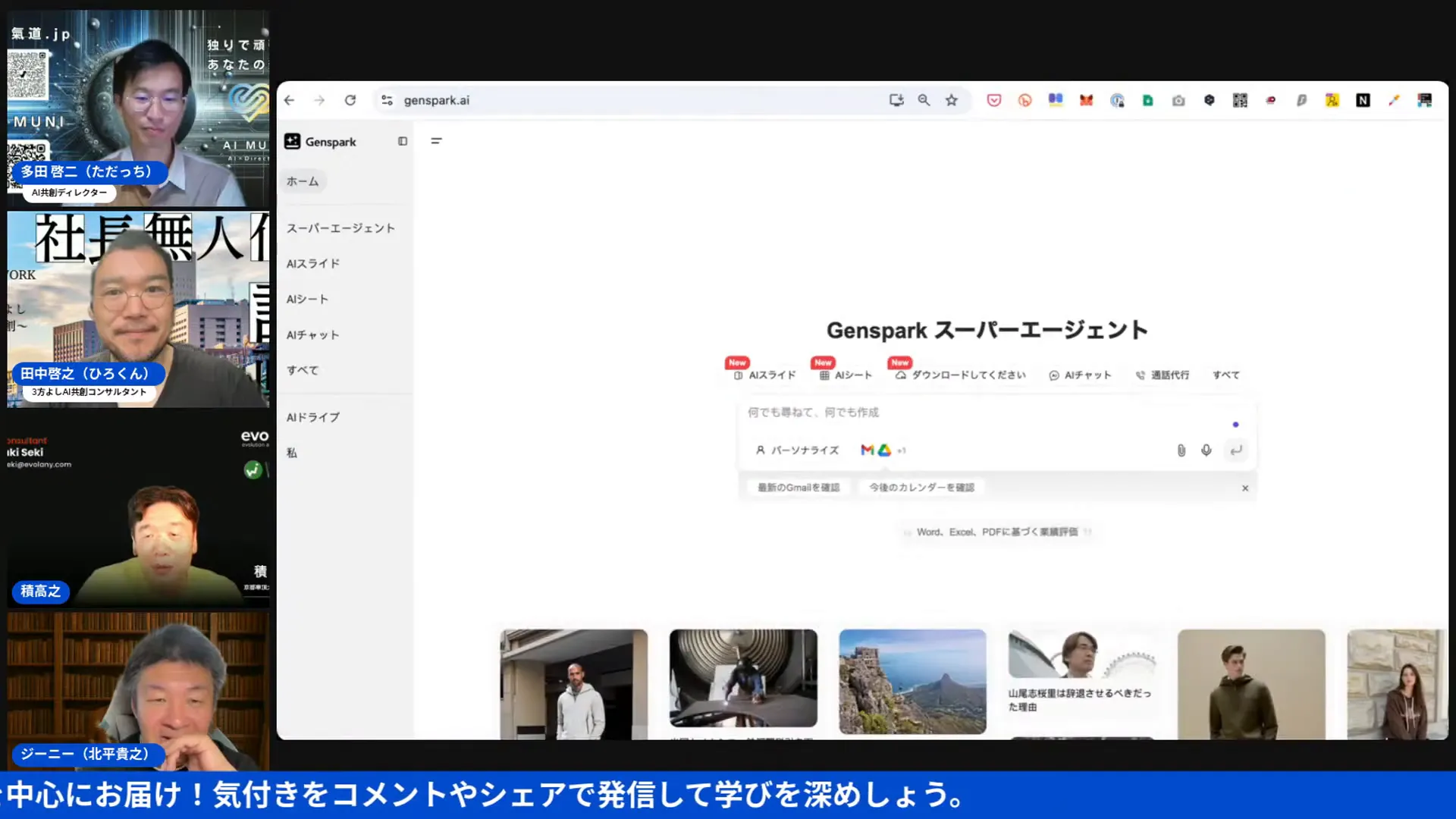Screen dimensions: 1456x819
Task: Open the menu lines icon beside the sidebar
Action: [x=436, y=141]
